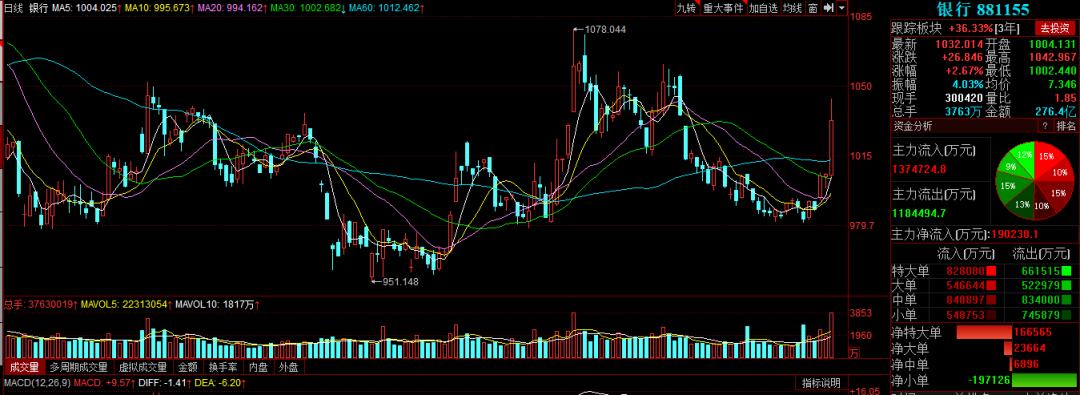Toggle the 均线 moving average display
The image size is (1080, 395).
click(x=793, y=8)
